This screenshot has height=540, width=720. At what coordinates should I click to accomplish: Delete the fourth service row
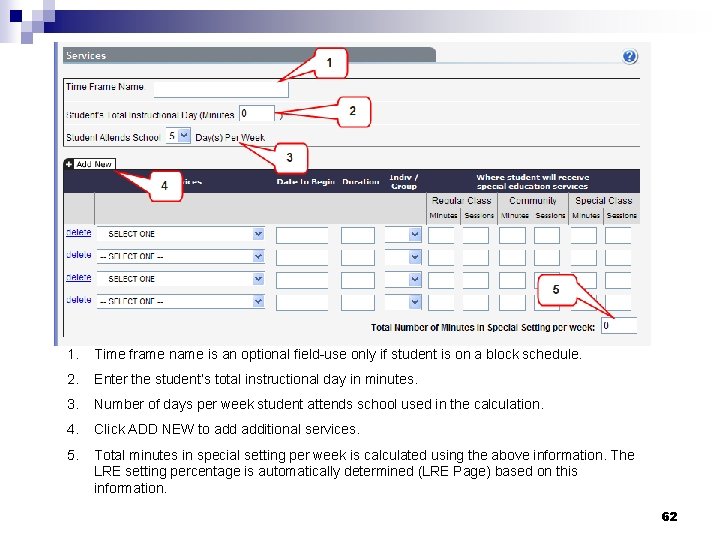pyautogui.click(x=79, y=300)
